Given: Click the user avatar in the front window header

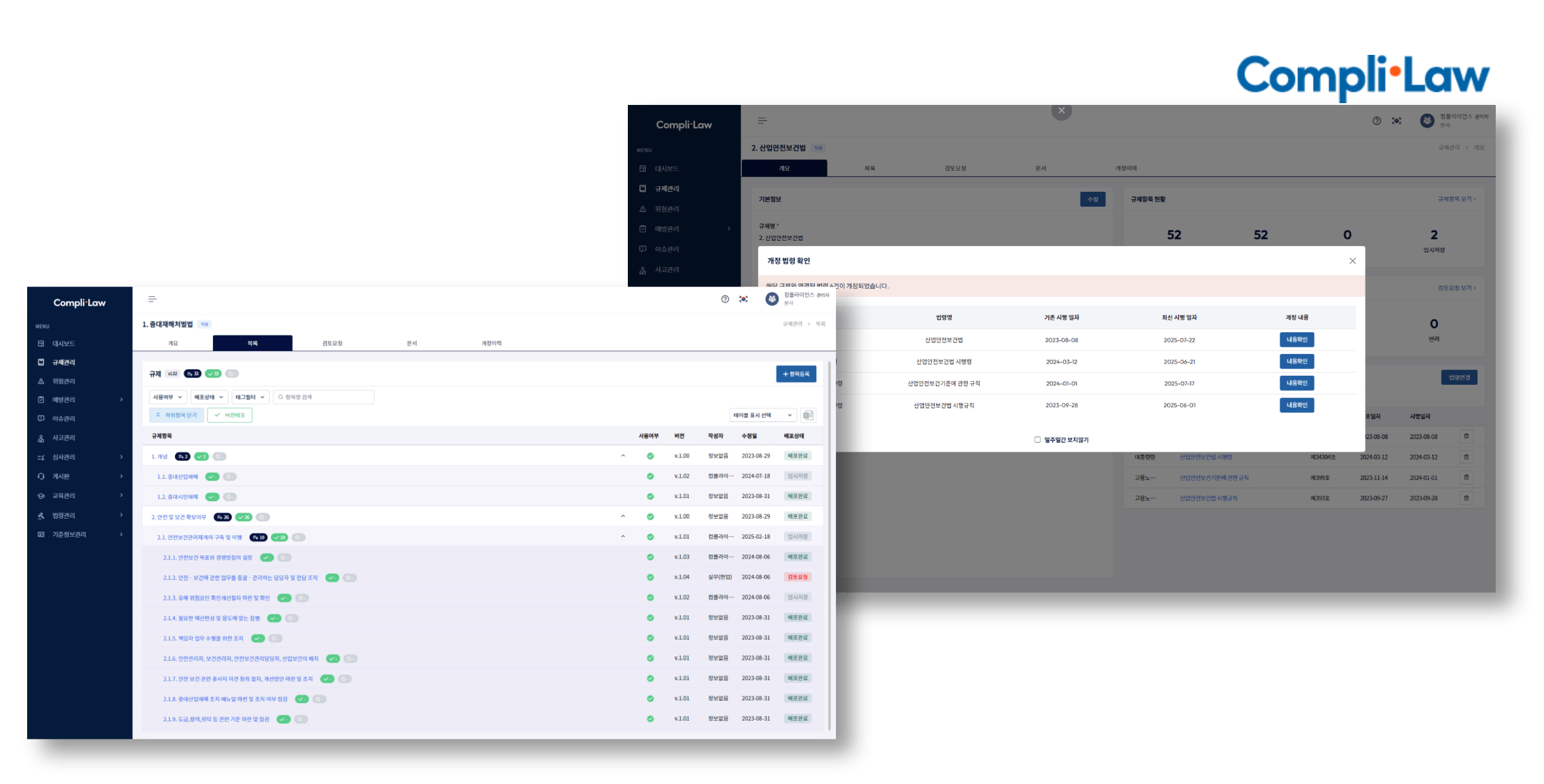Looking at the screenshot, I should [x=772, y=299].
